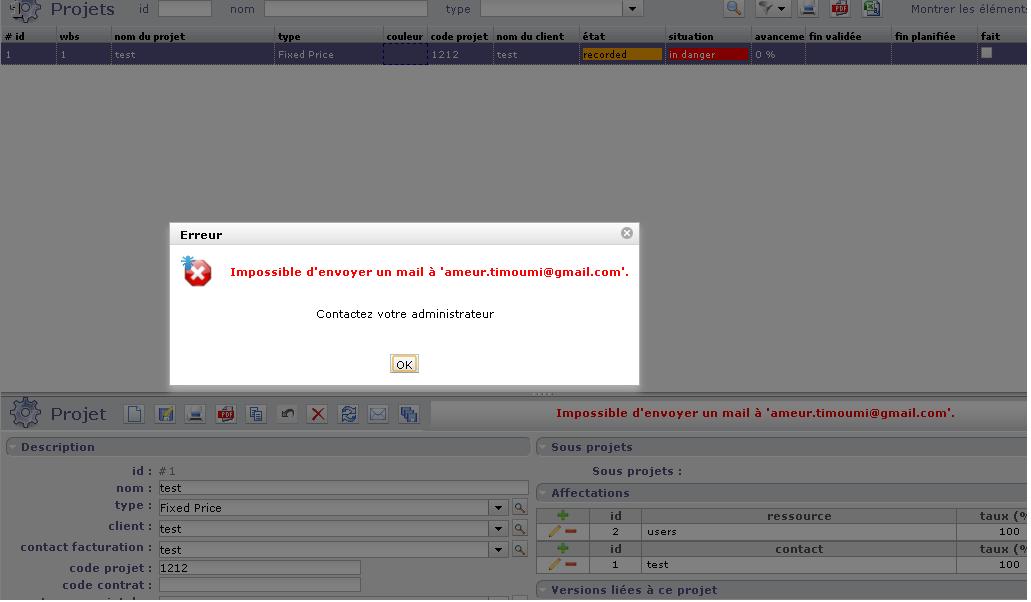Click the code projet field with 1212
The image size is (1031, 602).
(259, 568)
